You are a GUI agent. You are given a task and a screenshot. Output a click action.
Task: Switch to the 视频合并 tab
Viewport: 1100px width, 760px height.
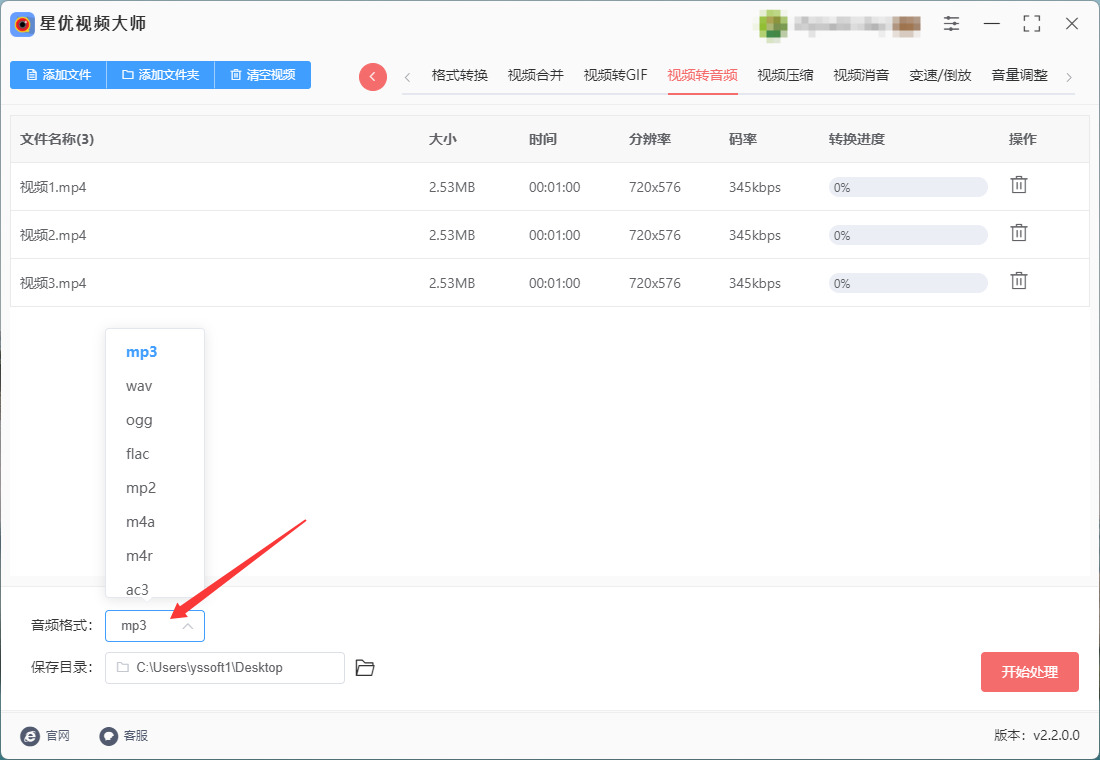coord(536,75)
